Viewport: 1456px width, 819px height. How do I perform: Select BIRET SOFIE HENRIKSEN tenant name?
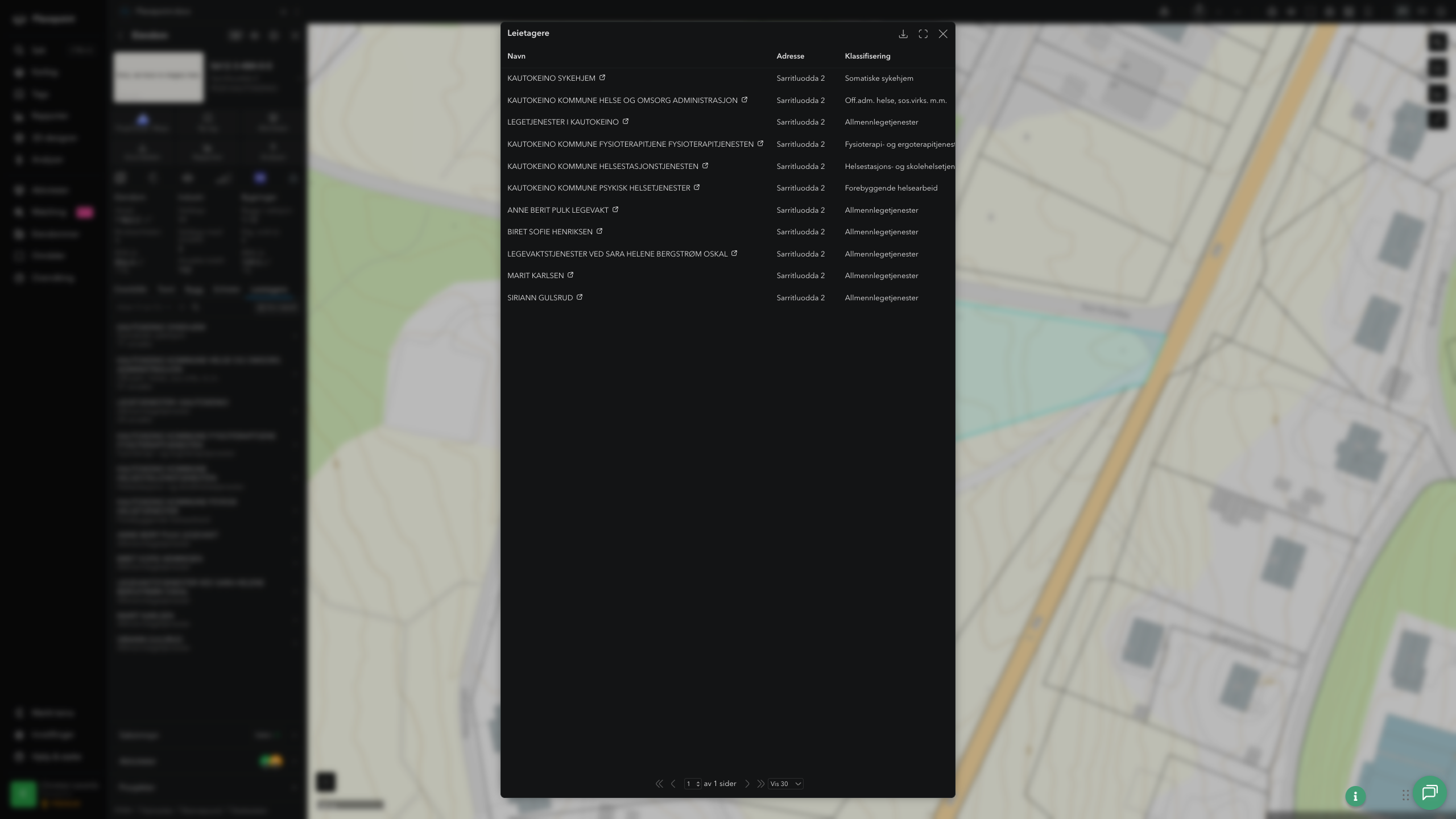pos(550,232)
